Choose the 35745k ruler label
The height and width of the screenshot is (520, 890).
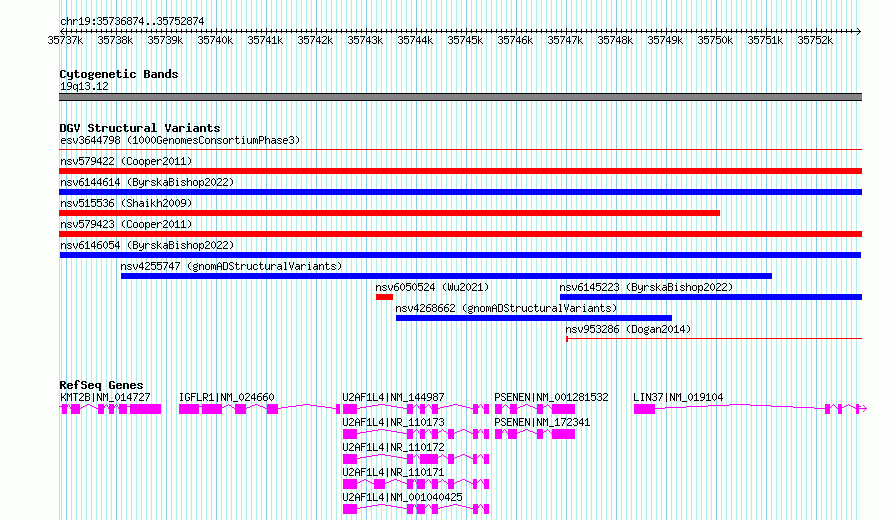tap(465, 40)
